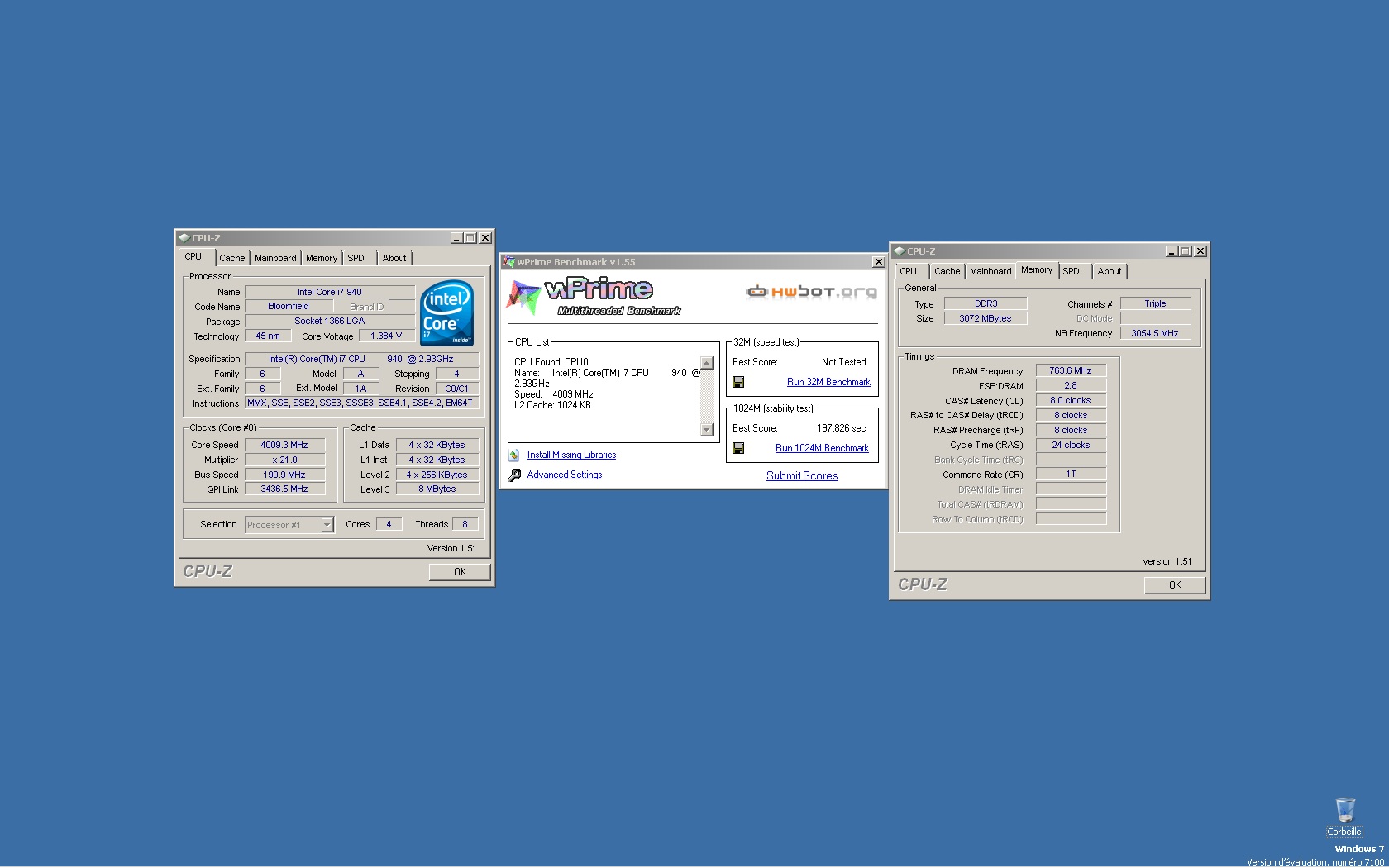Open SPD tab in left CPU-Z window
The image size is (1389, 868).
tap(356, 258)
